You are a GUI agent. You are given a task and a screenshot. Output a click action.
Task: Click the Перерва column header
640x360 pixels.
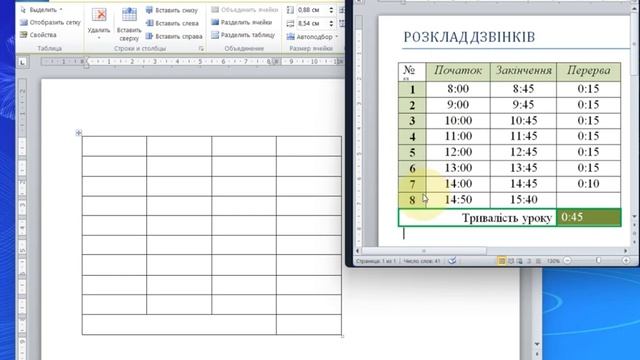(589, 71)
